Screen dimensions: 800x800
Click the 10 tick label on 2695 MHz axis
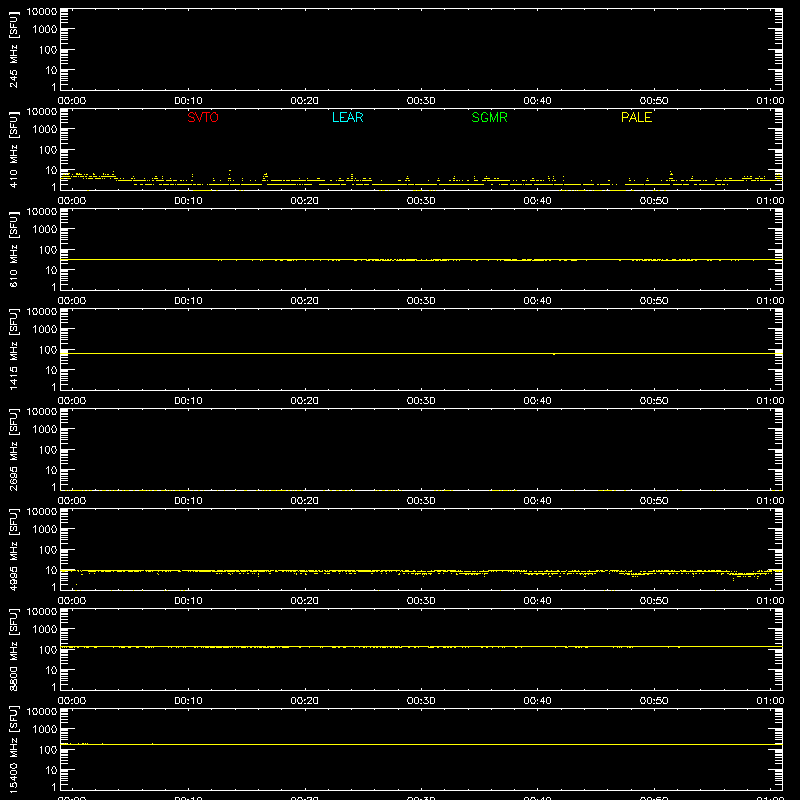(x=51, y=470)
